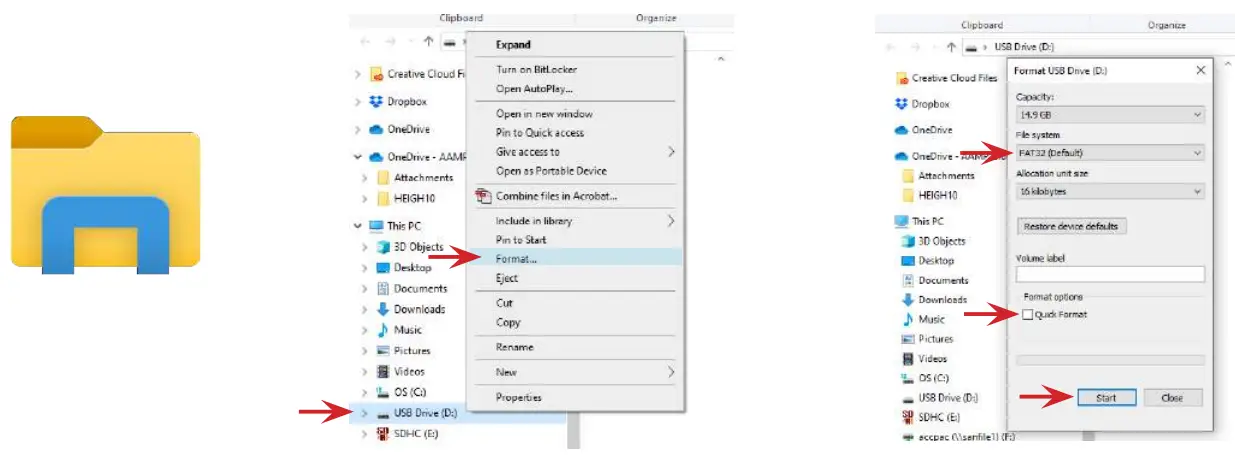Click Attachments folder icon in Format-dialog screenshot
This screenshot has width=1235, height=455.
[908, 176]
